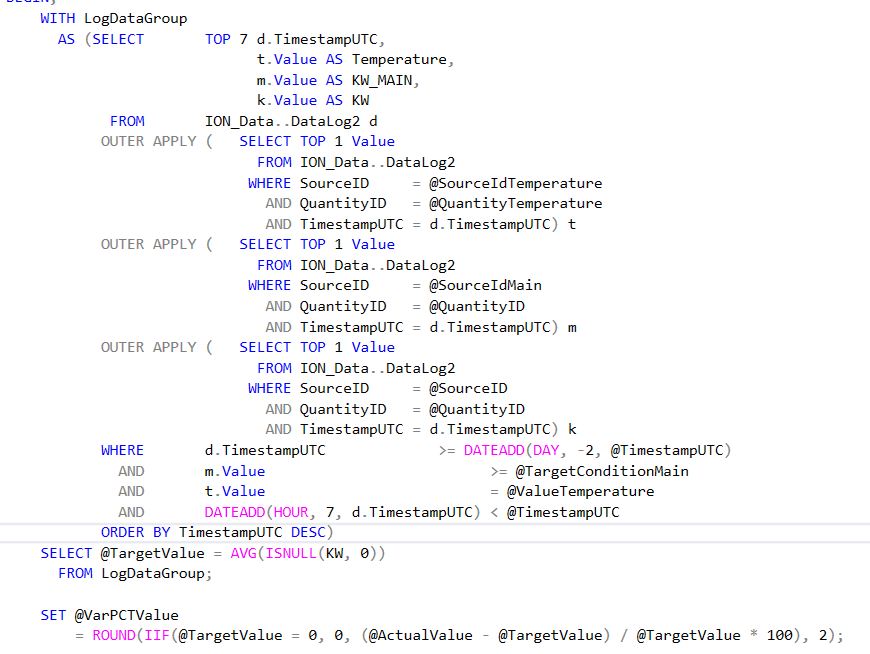870x654 pixels.
Task: Click LogDataGroup in the final FROM line
Action: click(153, 574)
